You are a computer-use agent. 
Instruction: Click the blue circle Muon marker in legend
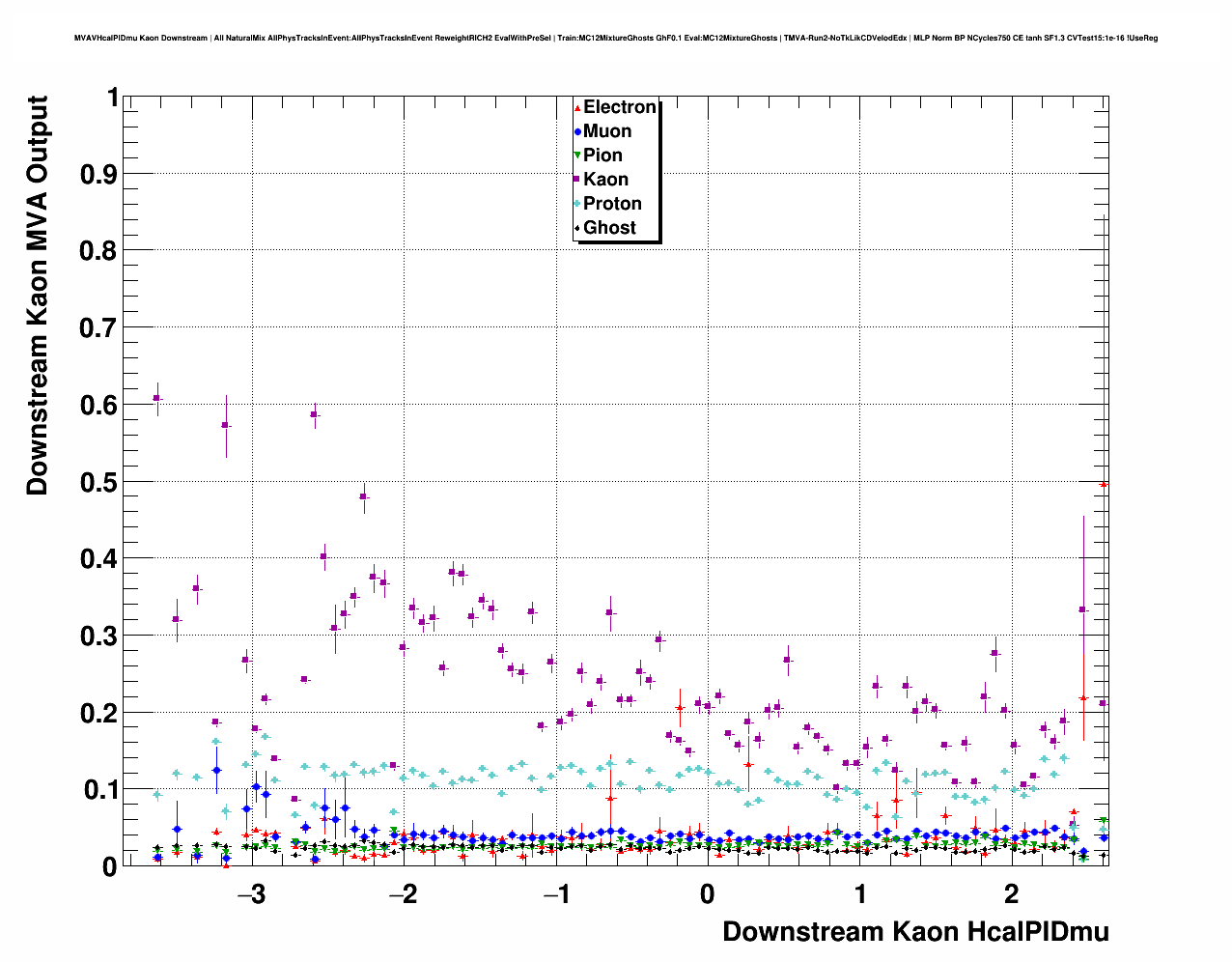(577, 131)
